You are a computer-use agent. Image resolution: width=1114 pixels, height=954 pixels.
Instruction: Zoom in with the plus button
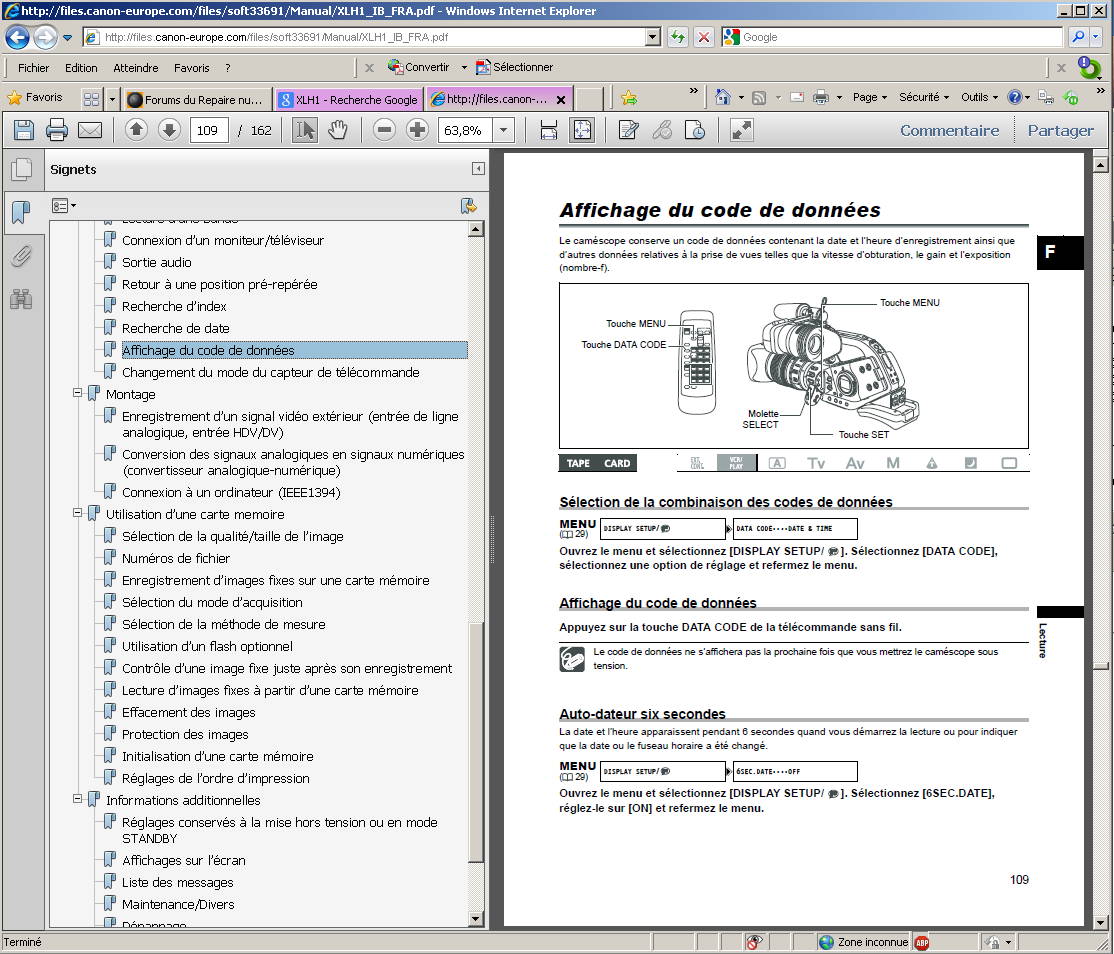point(417,130)
